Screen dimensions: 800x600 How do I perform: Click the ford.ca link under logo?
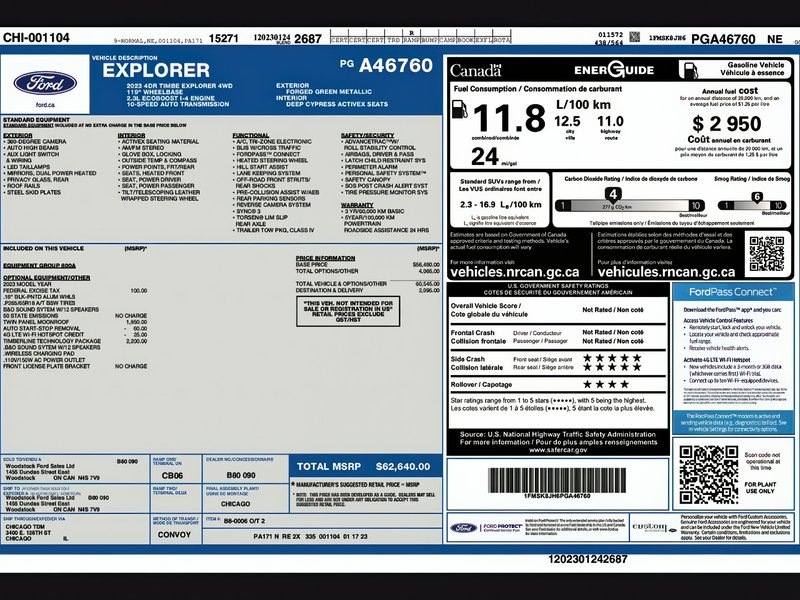(45, 105)
